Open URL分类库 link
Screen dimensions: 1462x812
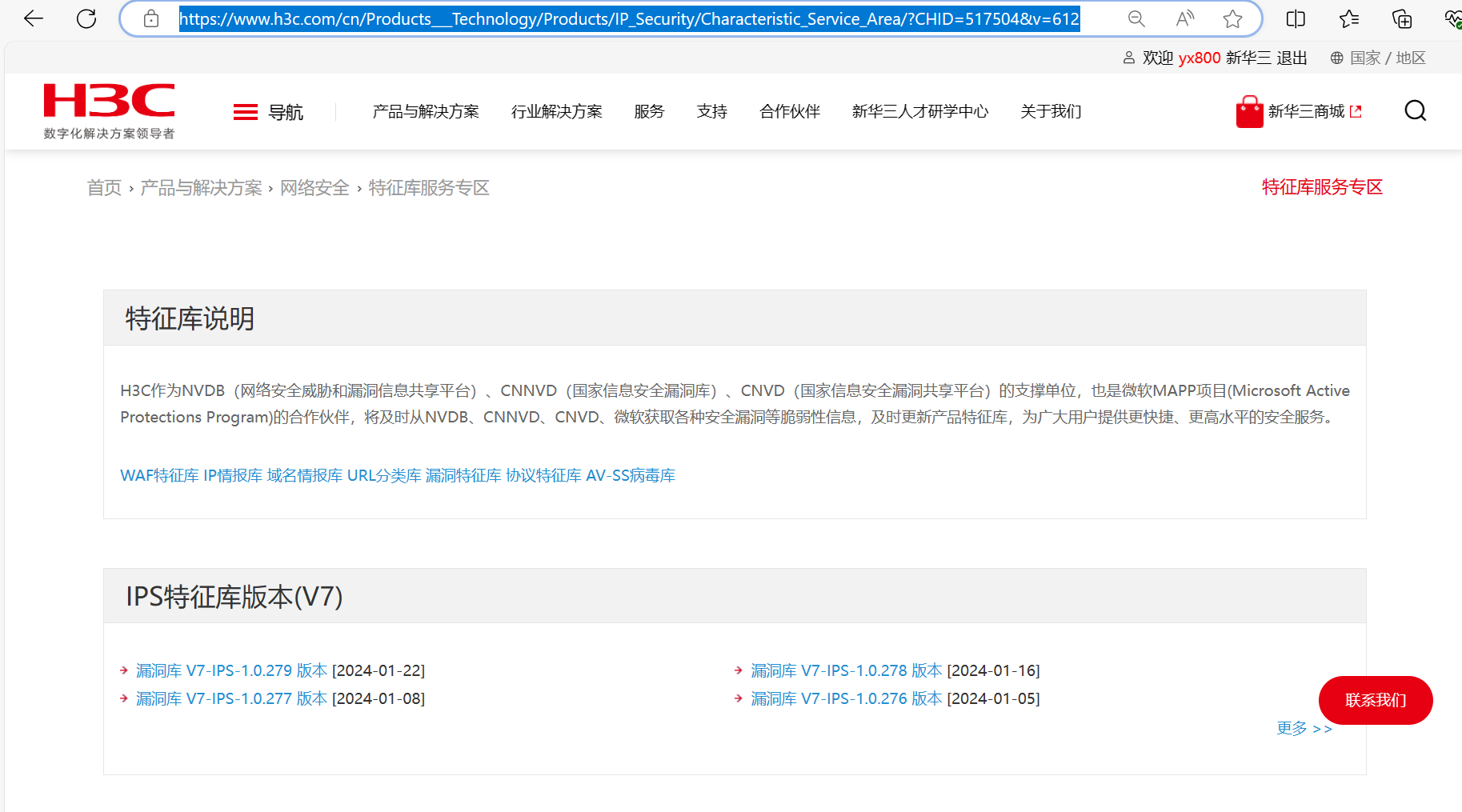coord(384,476)
